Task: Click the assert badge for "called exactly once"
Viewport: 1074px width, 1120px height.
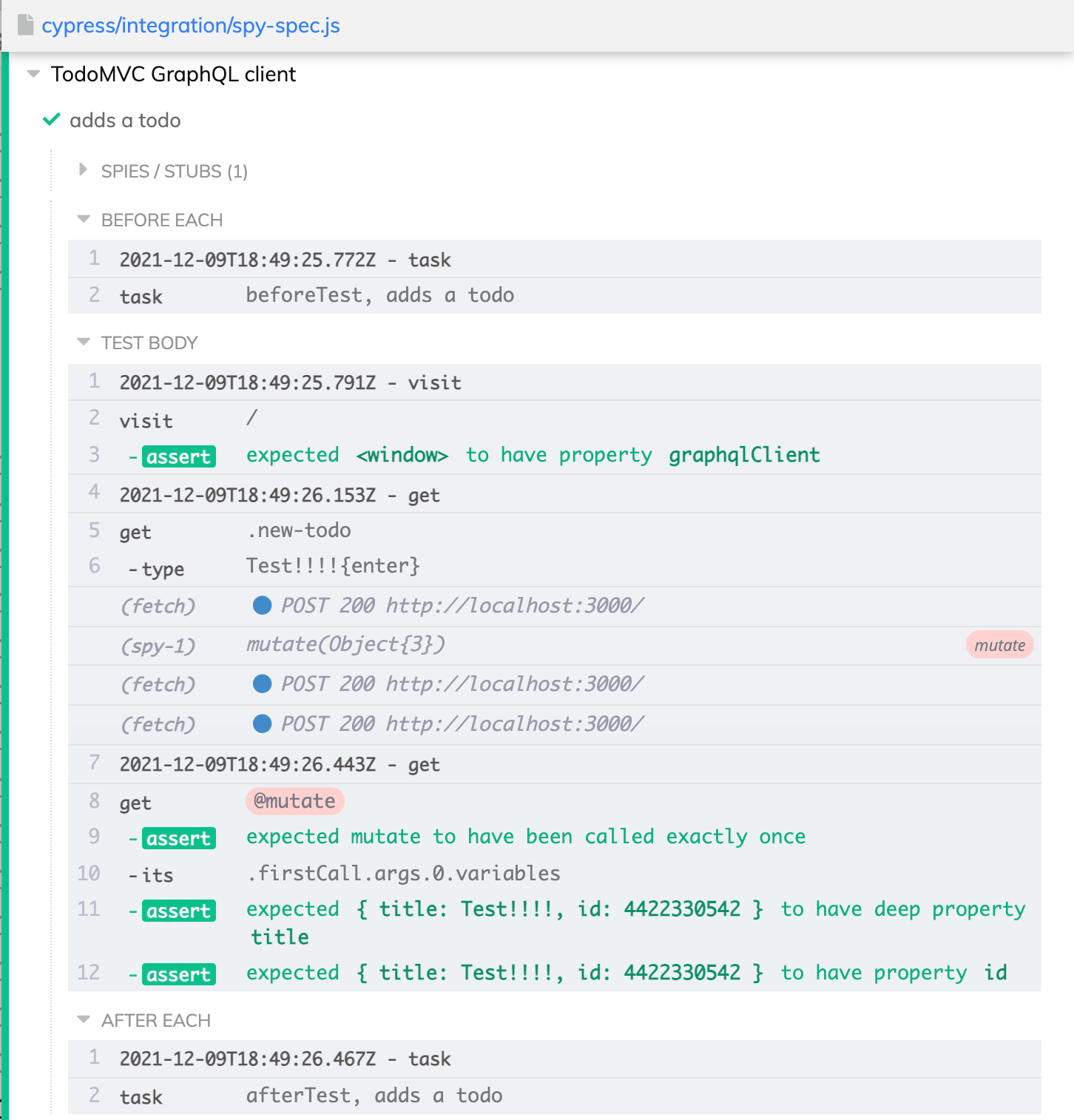Action: (x=178, y=838)
